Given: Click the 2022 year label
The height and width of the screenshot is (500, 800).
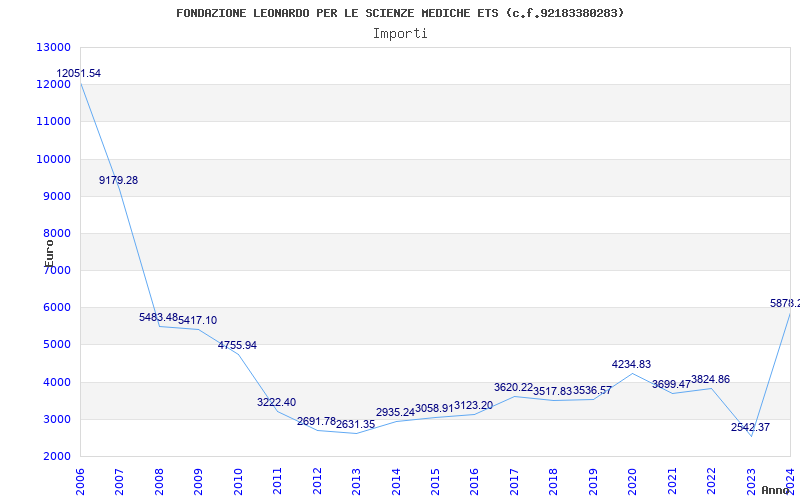Looking at the screenshot, I should point(711,482).
